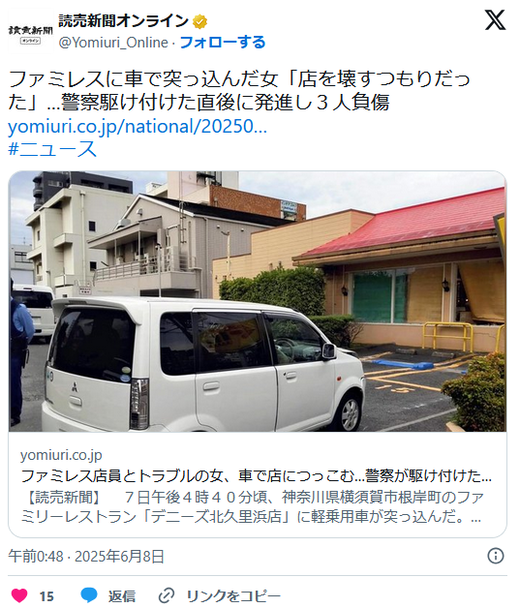Screen dimensions: 520x608
Task: Click the X logo icon
Action: (495, 20)
